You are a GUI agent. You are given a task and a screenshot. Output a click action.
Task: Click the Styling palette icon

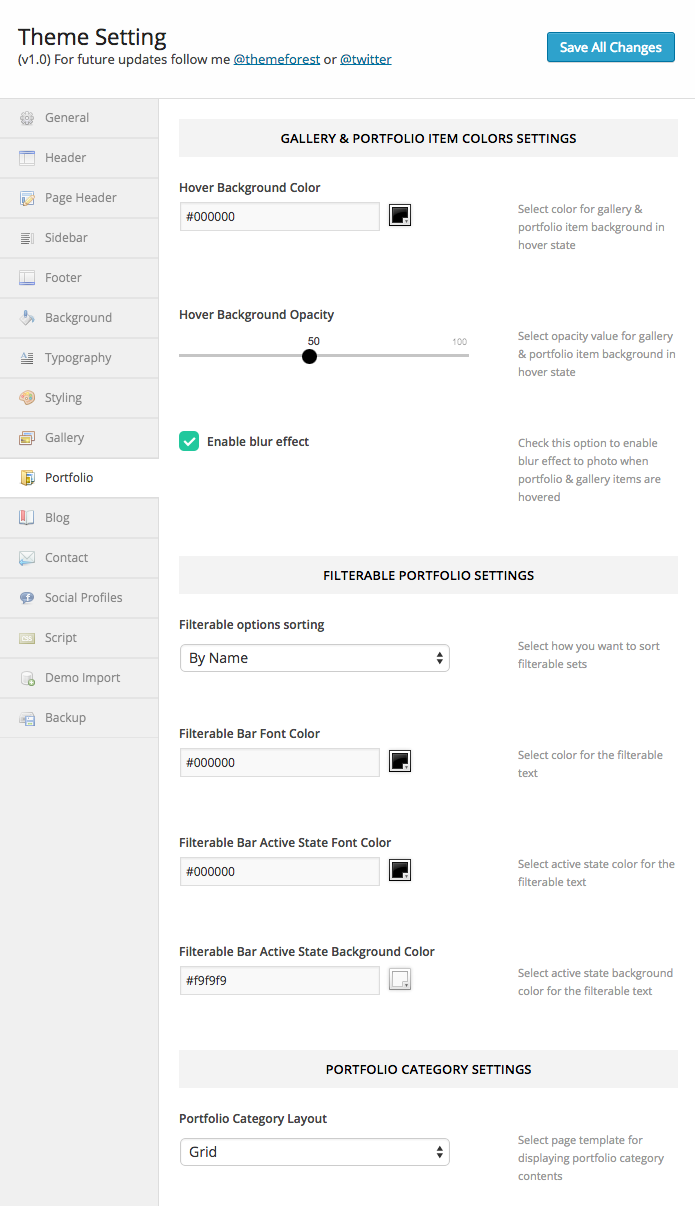(x=27, y=398)
